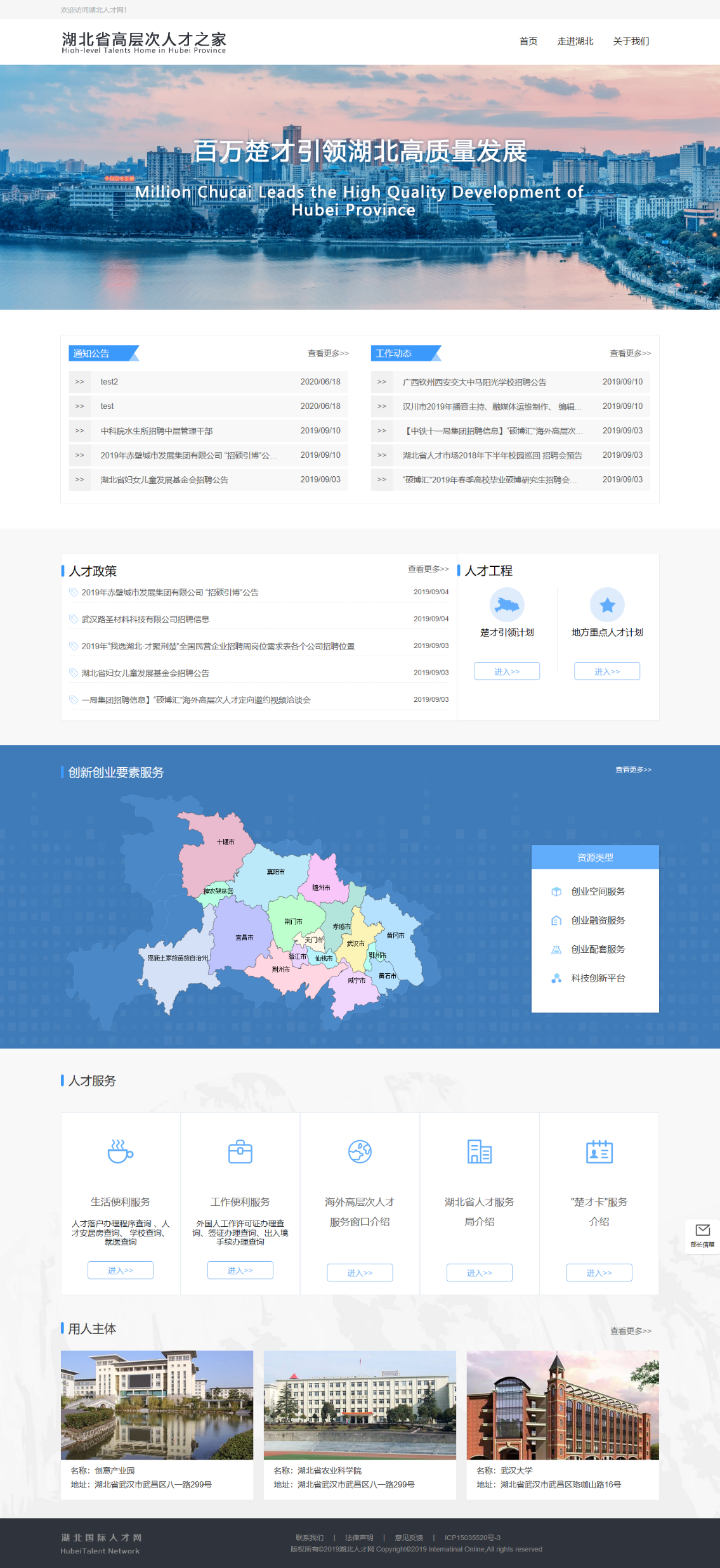Open the 部长信箱 envelope icon

pyautogui.click(x=702, y=1230)
